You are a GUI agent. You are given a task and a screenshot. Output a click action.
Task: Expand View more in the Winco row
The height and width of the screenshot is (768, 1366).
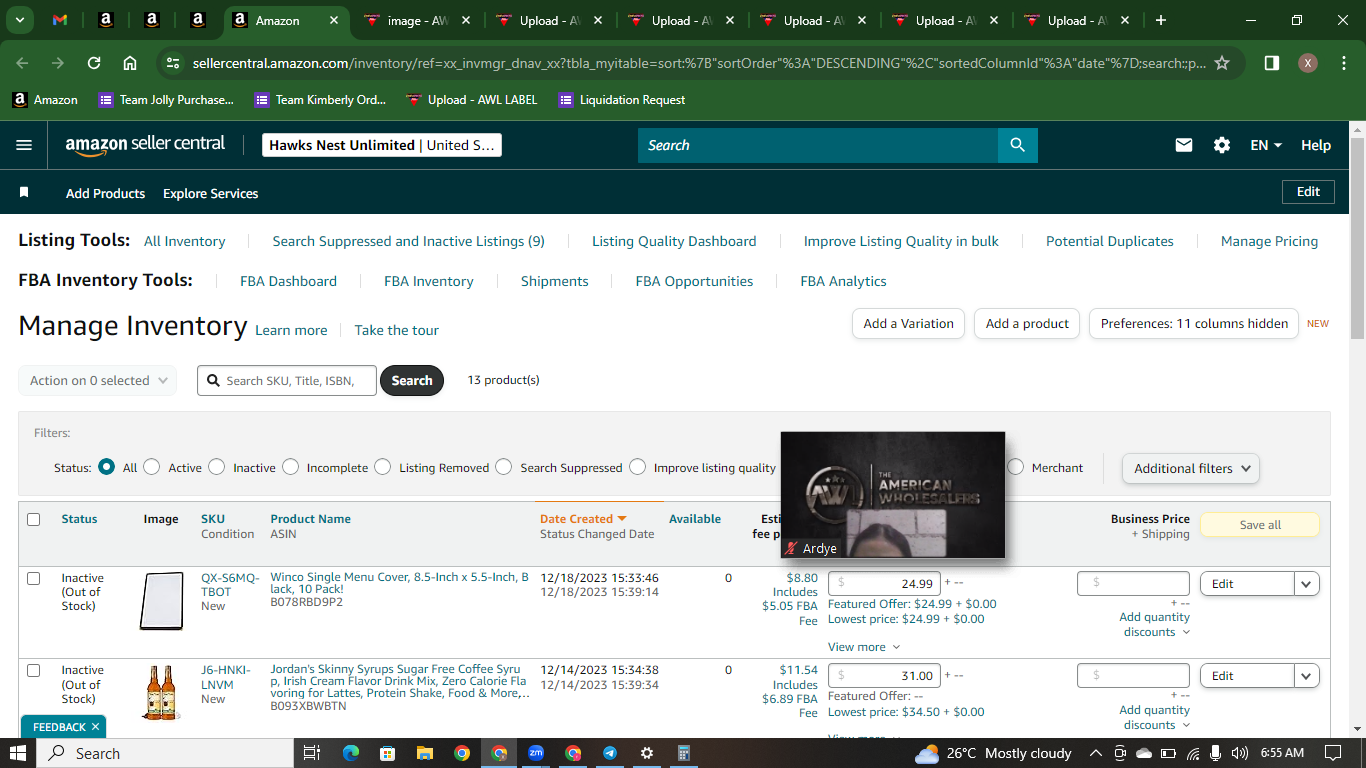864,647
